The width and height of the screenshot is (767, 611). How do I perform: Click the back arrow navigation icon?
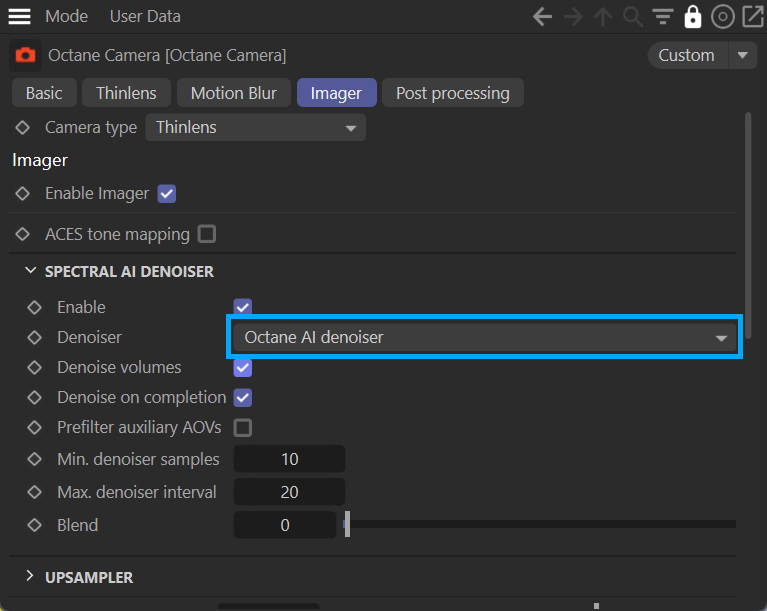[x=542, y=16]
